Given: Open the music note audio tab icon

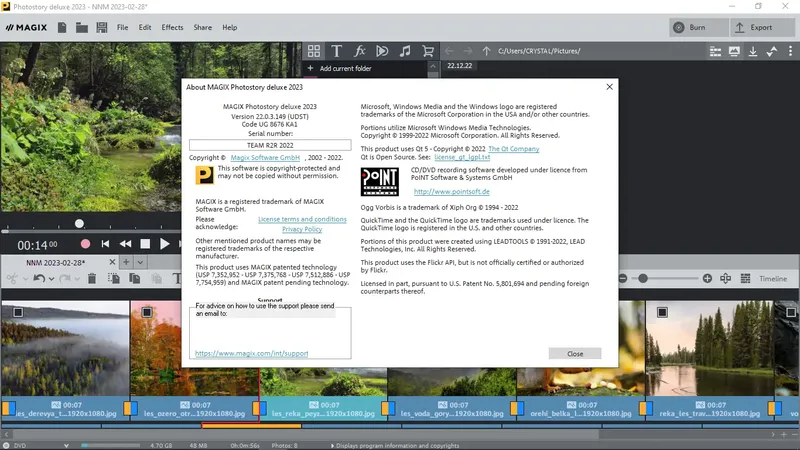Looking at the screenshot, I should (405, 51).
